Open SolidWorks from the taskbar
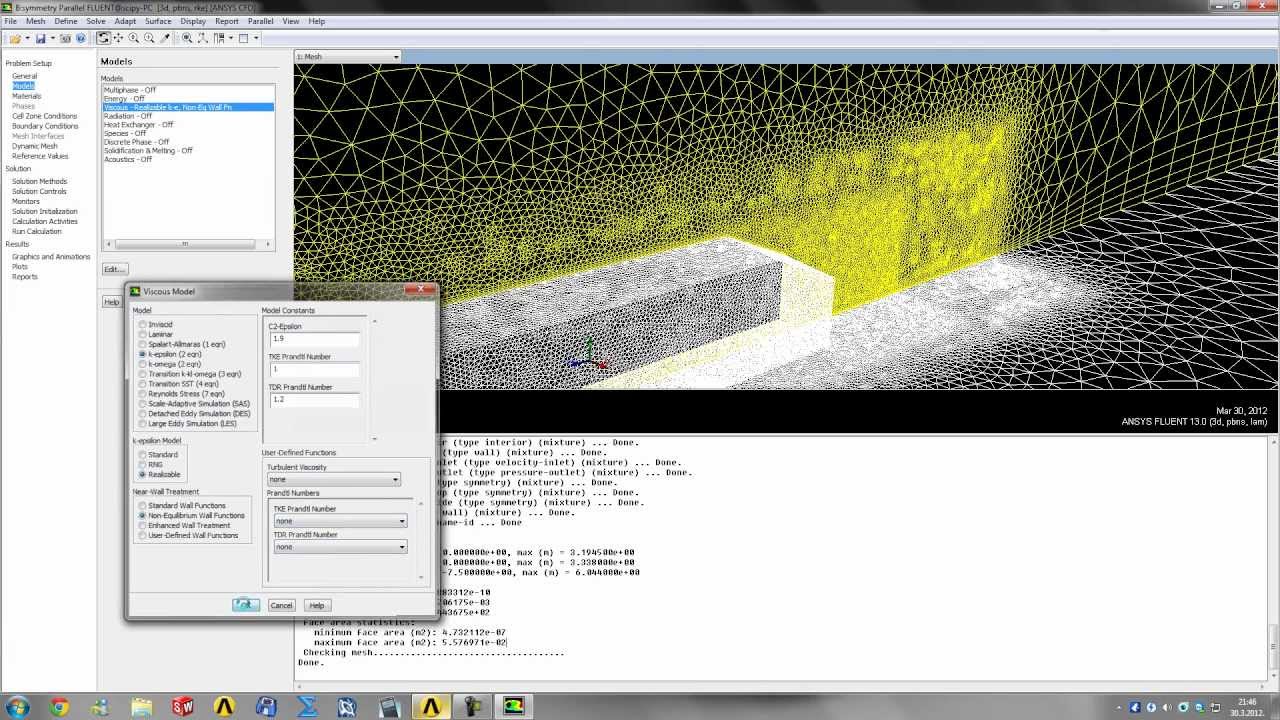The width and height of the screenshot is (1280, 720). [x=182, y=707]
